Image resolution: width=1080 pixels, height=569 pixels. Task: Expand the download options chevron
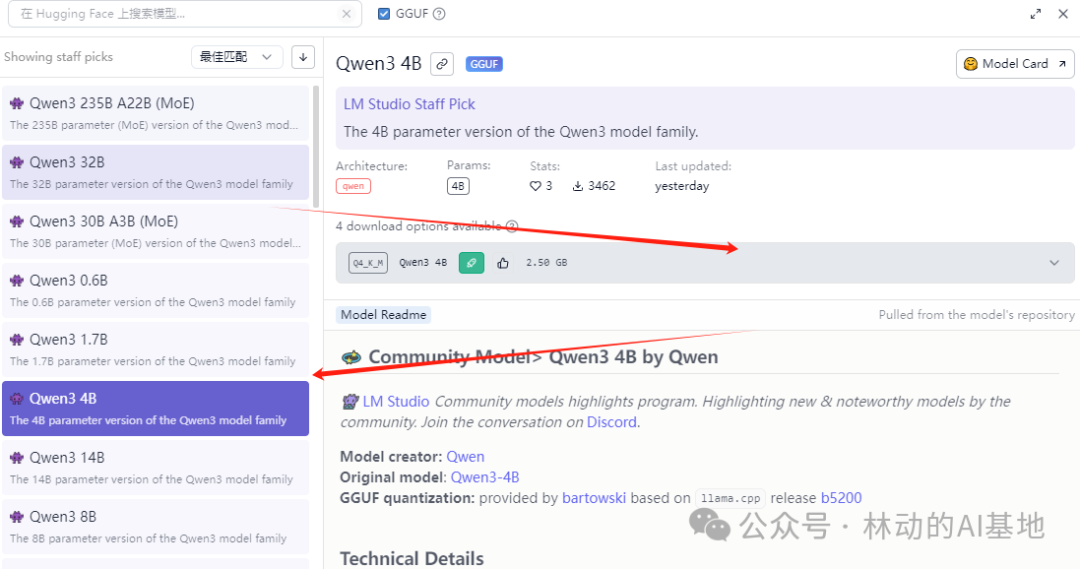point(1054,263)
